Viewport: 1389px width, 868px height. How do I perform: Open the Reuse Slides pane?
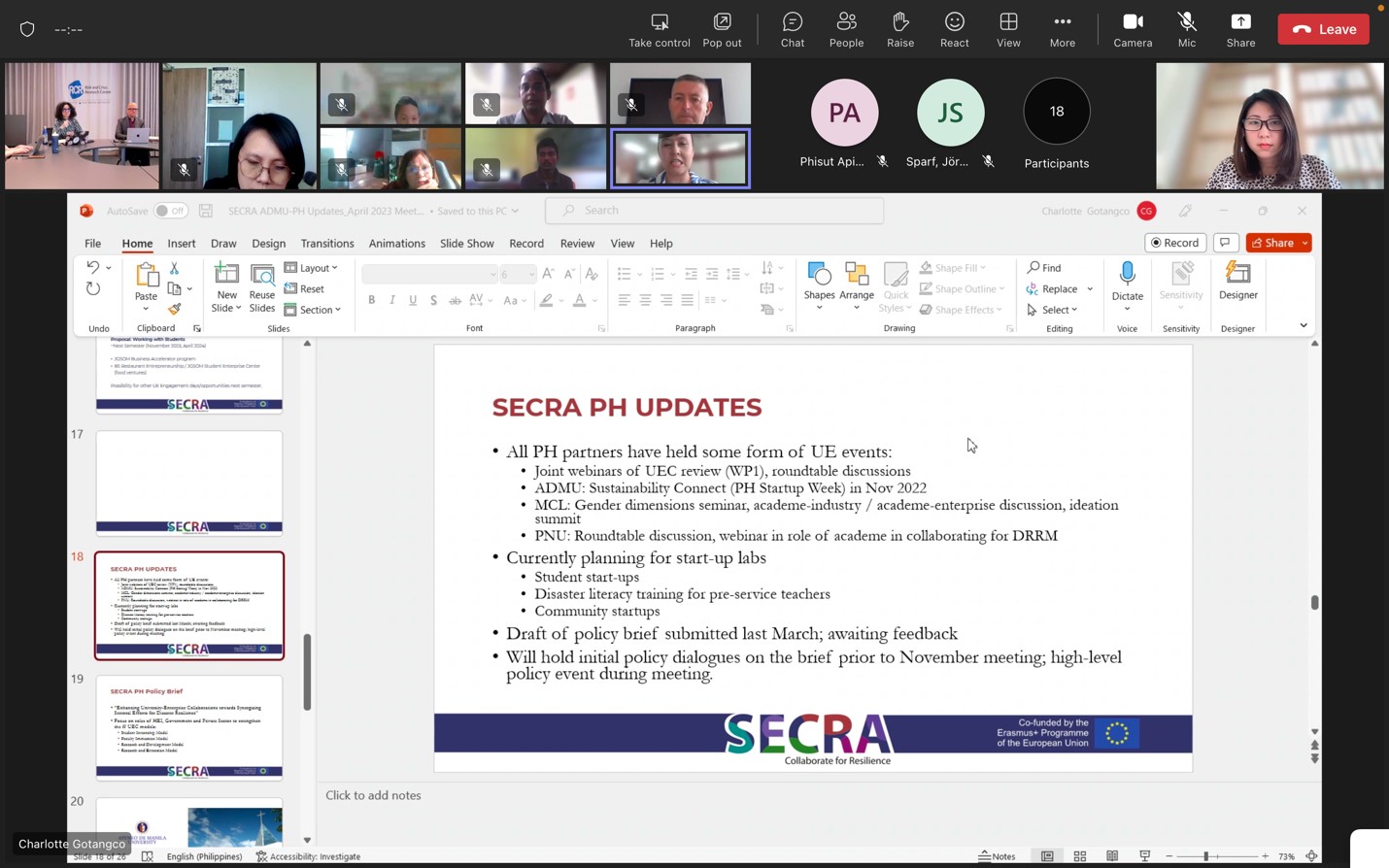[262, 287]
